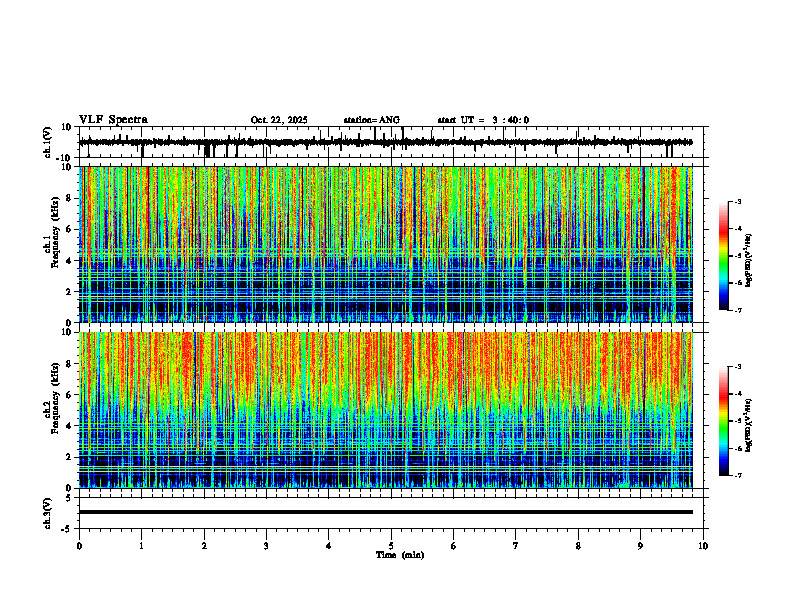Viewport: 792px width, 612px height.
Task: Click the log(PSD) label beside ch.1 color scale
Action: pos(749,260)
